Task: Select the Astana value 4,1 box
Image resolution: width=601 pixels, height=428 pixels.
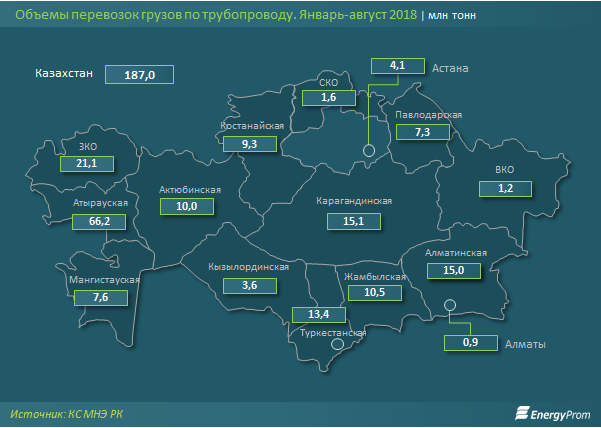Action: (395, 66)
